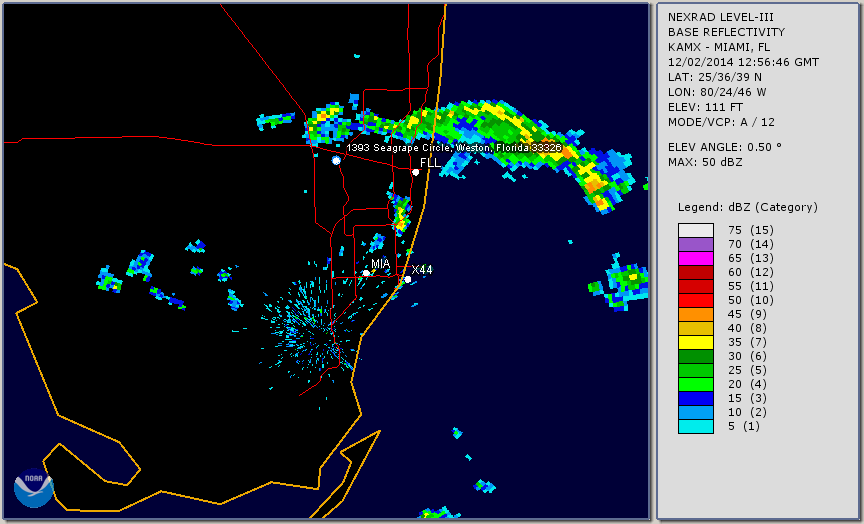Select the 5 dBZ cyan legend swatch
The image size is (864, 524).
pos(695,426)
